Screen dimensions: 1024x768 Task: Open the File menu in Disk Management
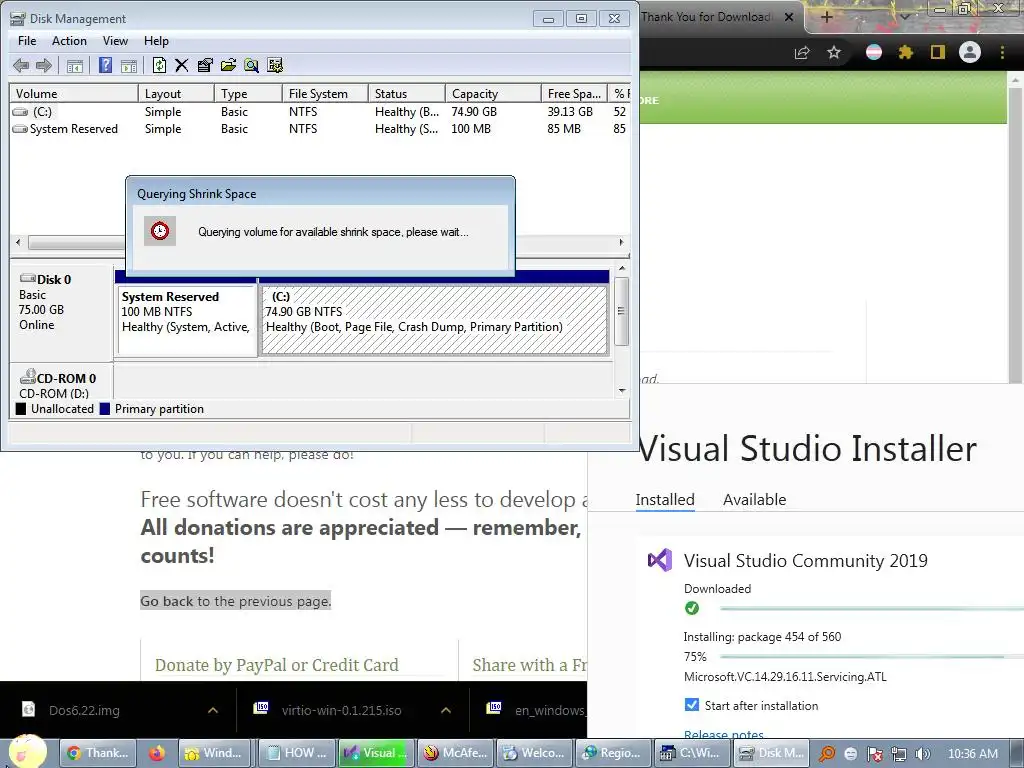pos(27,40)
